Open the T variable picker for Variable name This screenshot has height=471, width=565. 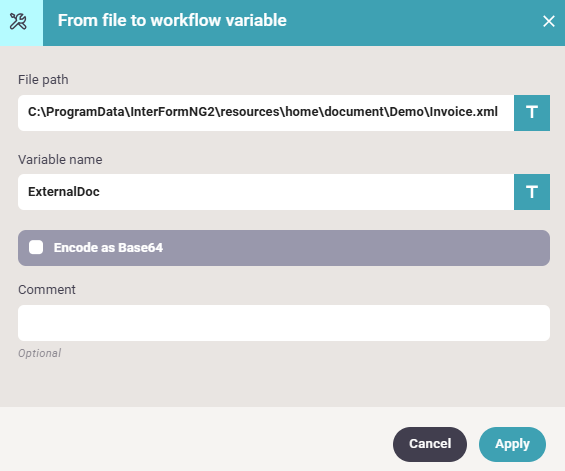tap(531, 192)
